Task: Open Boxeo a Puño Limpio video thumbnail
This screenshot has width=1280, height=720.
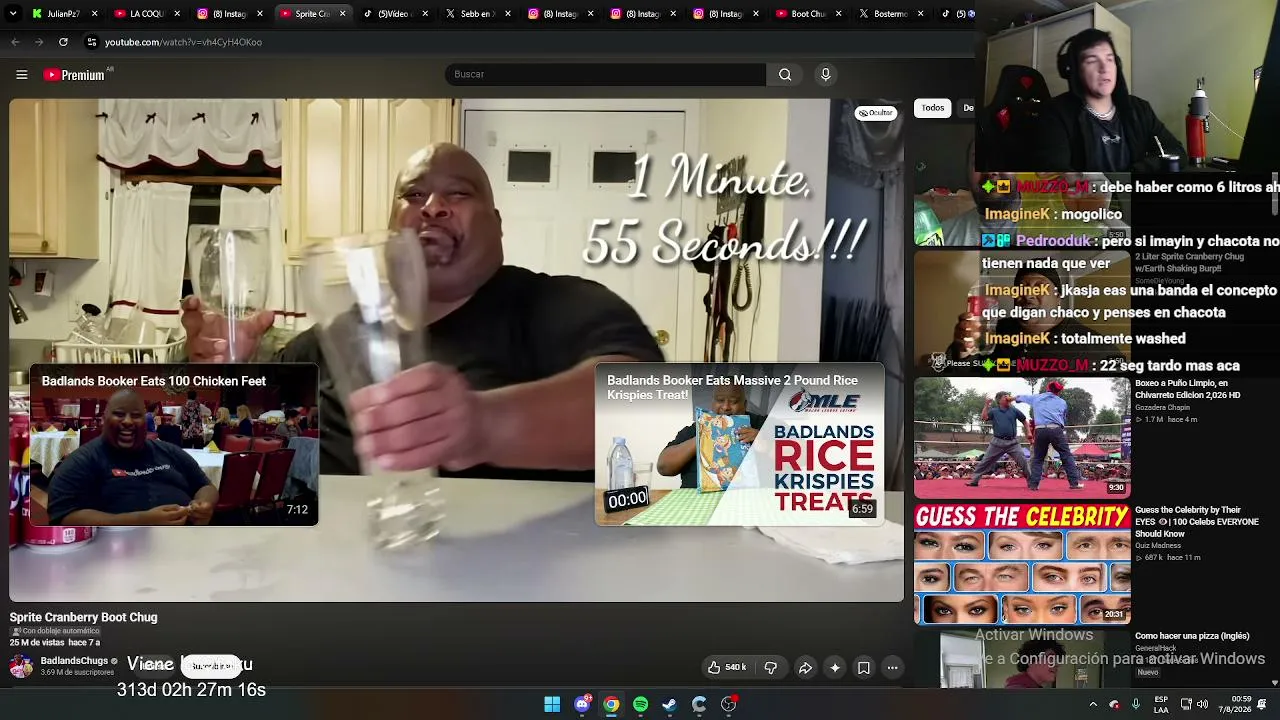Action: pos(1022,437)
